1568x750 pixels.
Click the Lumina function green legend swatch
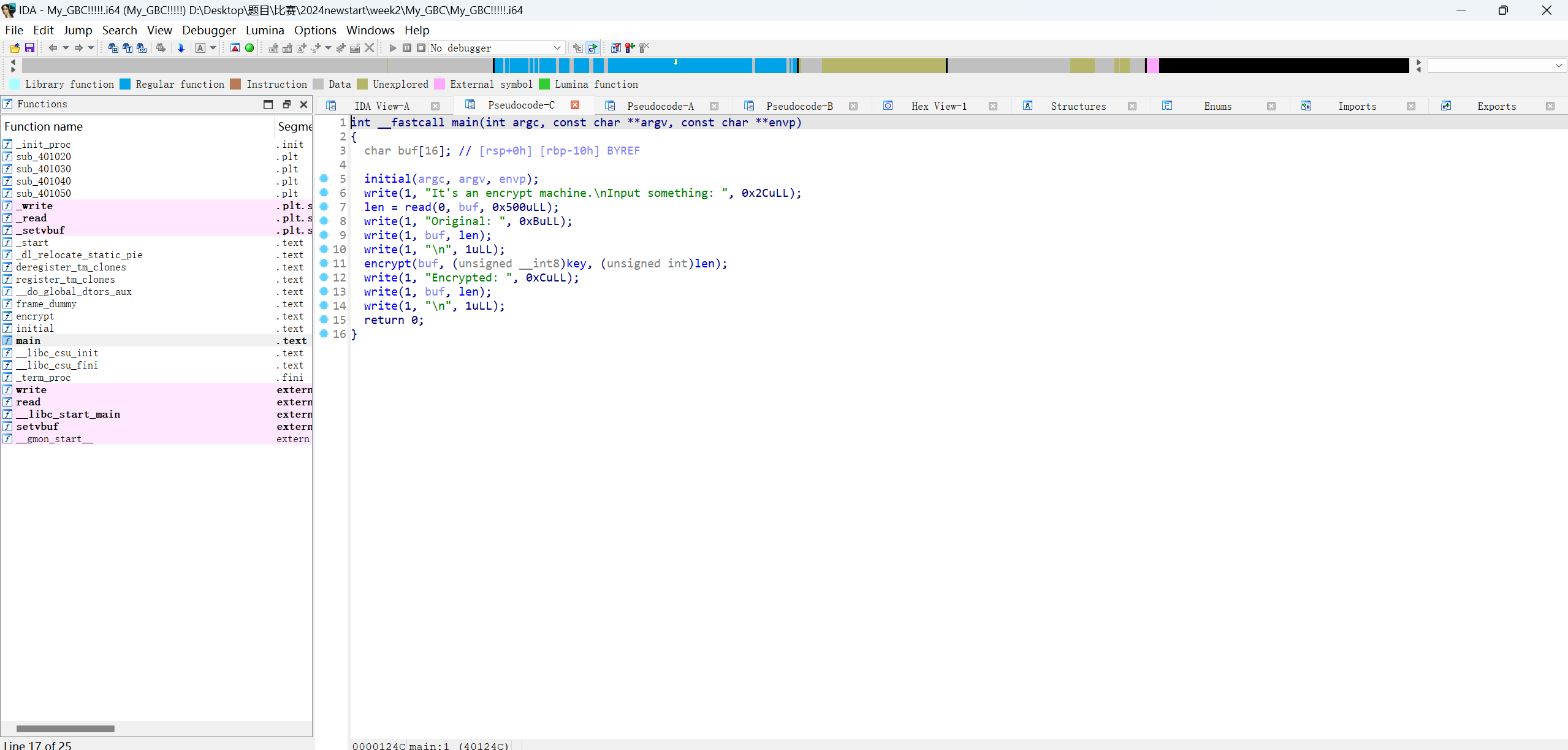pyautogui.click(x=544, y=84)
